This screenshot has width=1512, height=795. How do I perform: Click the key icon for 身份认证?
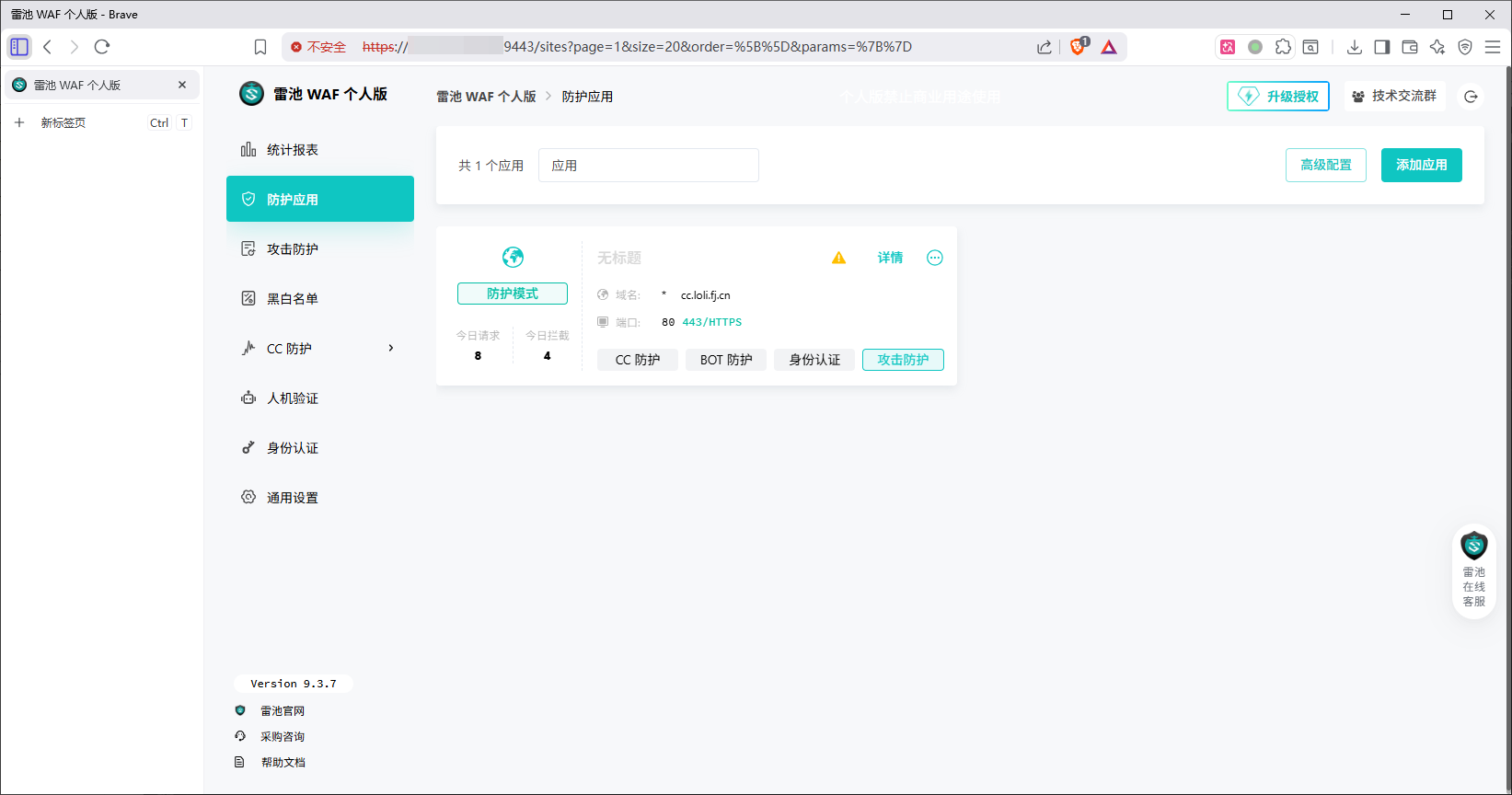[248, 447]
